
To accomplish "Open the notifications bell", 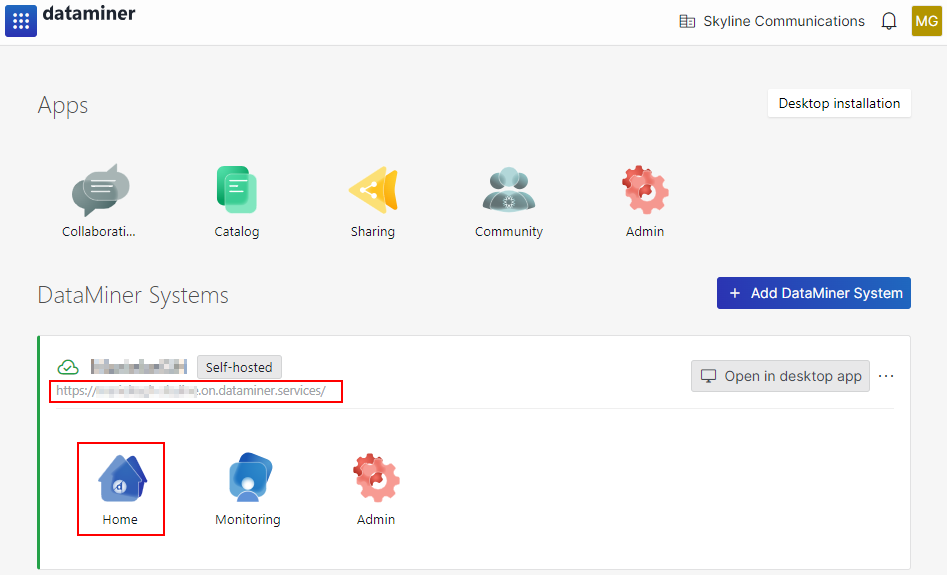I will (x=888, y=21).
